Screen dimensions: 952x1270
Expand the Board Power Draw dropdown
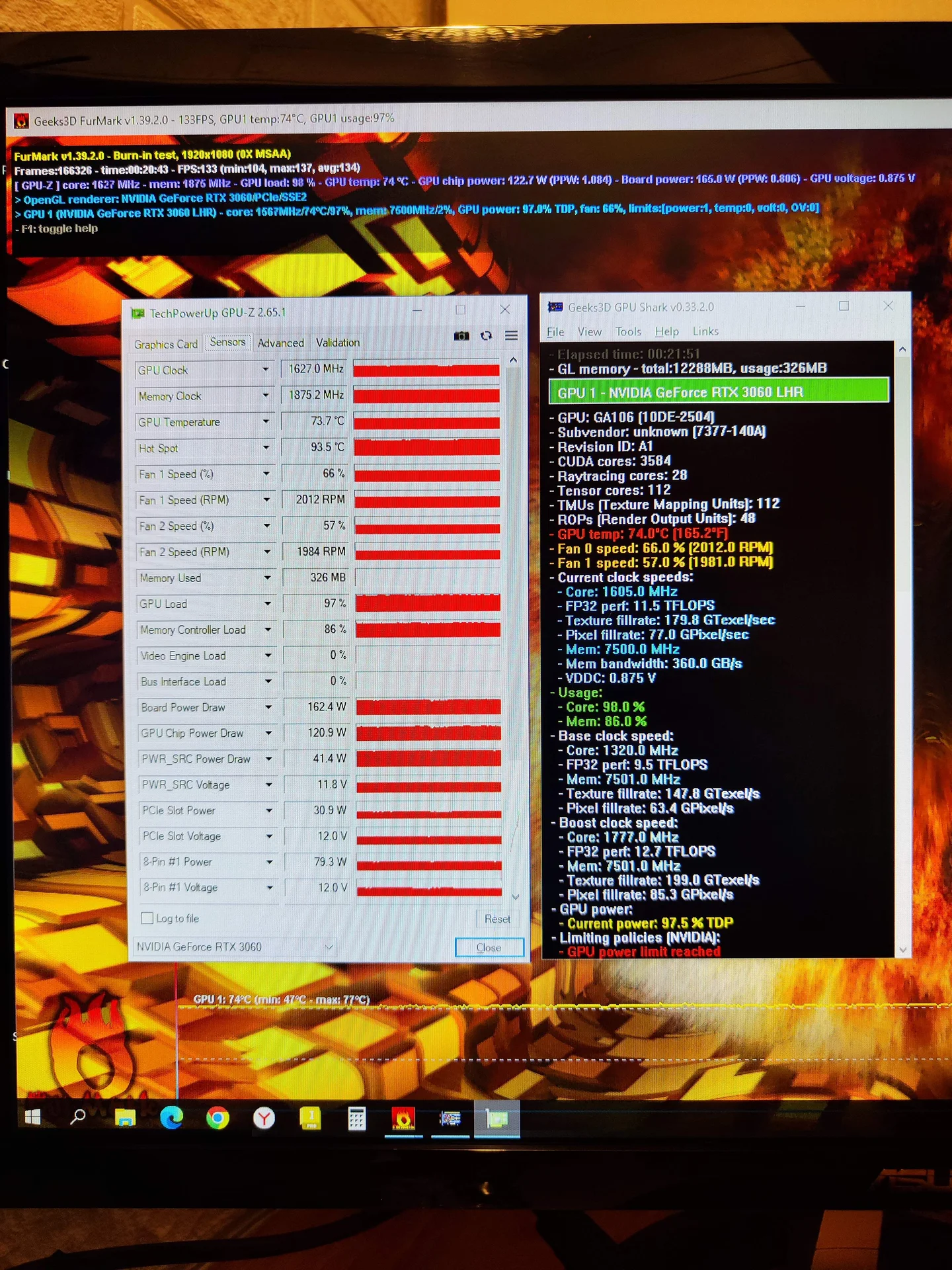268,707
